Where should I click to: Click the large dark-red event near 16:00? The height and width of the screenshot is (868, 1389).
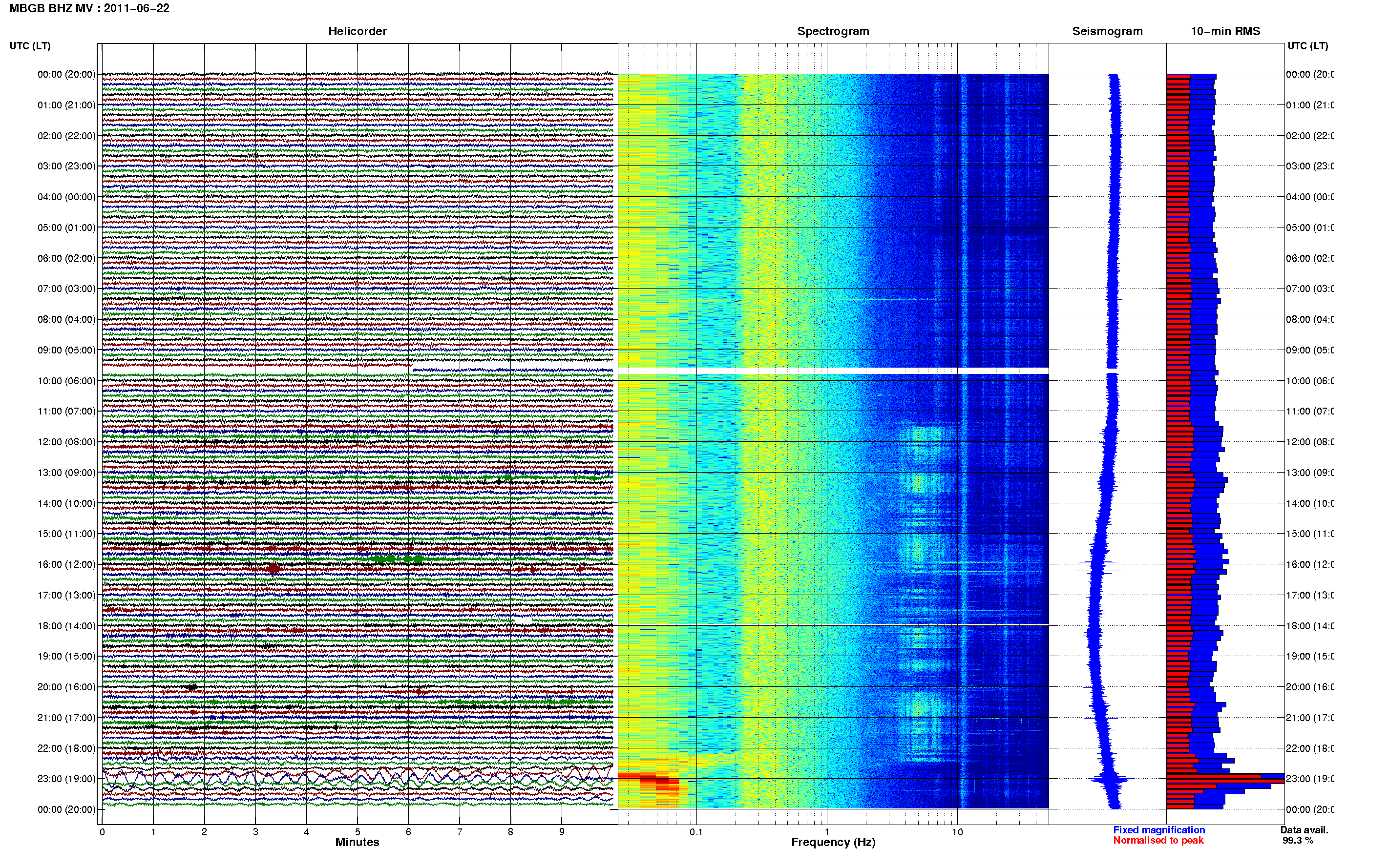coord(274,568)
